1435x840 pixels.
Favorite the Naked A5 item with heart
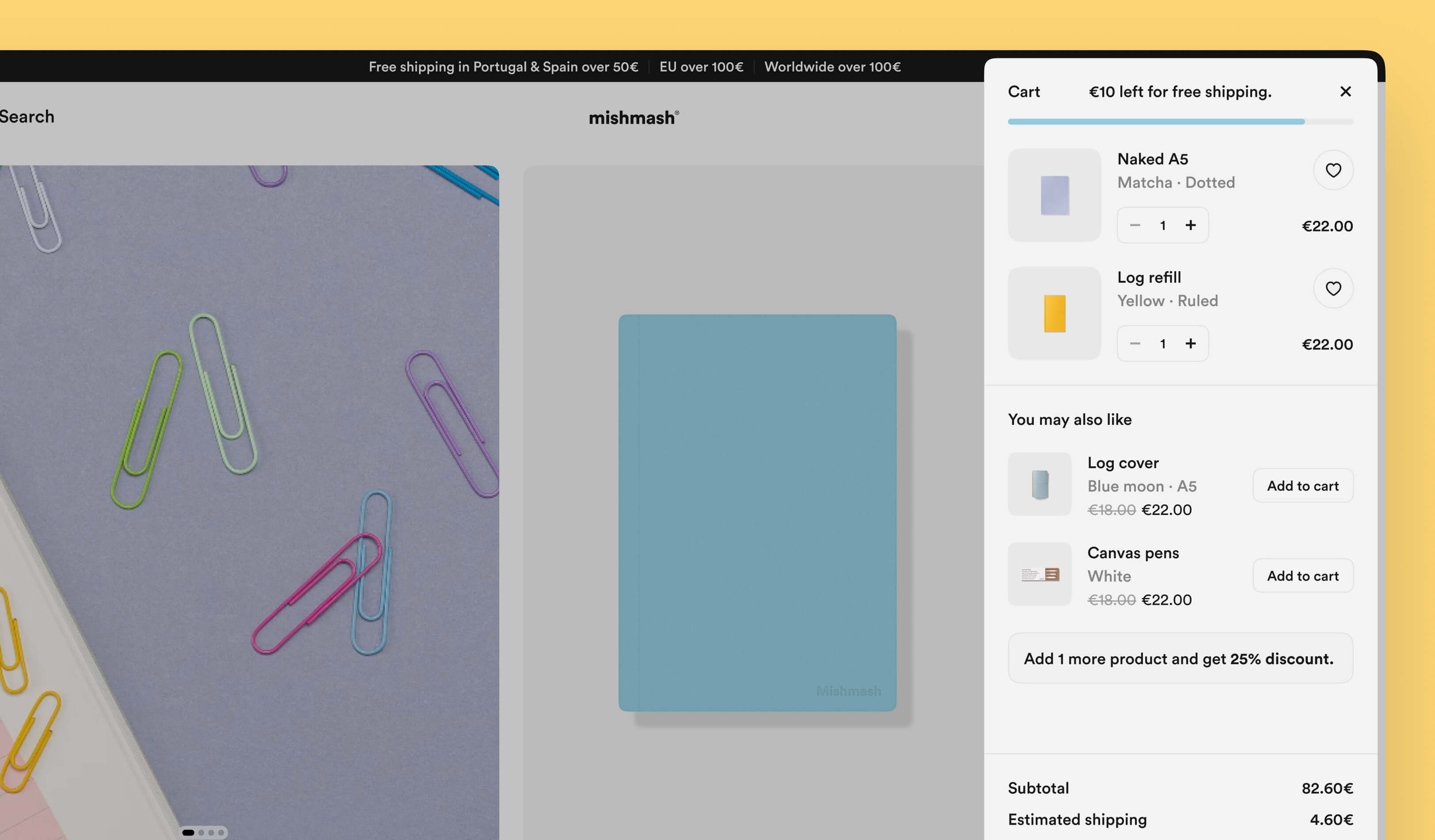tap(1333, 170)
